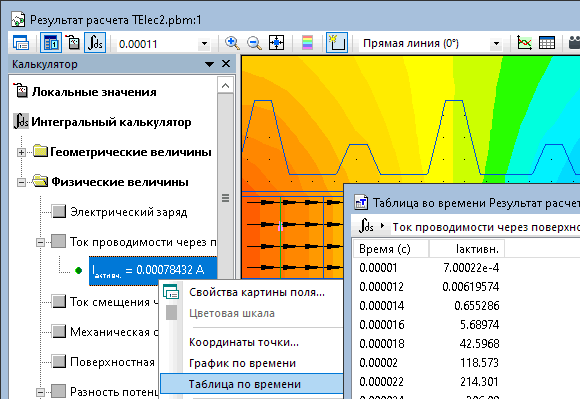Image resolution: width=580 pixels, height=399 pixels.
Task: Check the Электрический заряд checkbox
Action: (x=59, y=212)
